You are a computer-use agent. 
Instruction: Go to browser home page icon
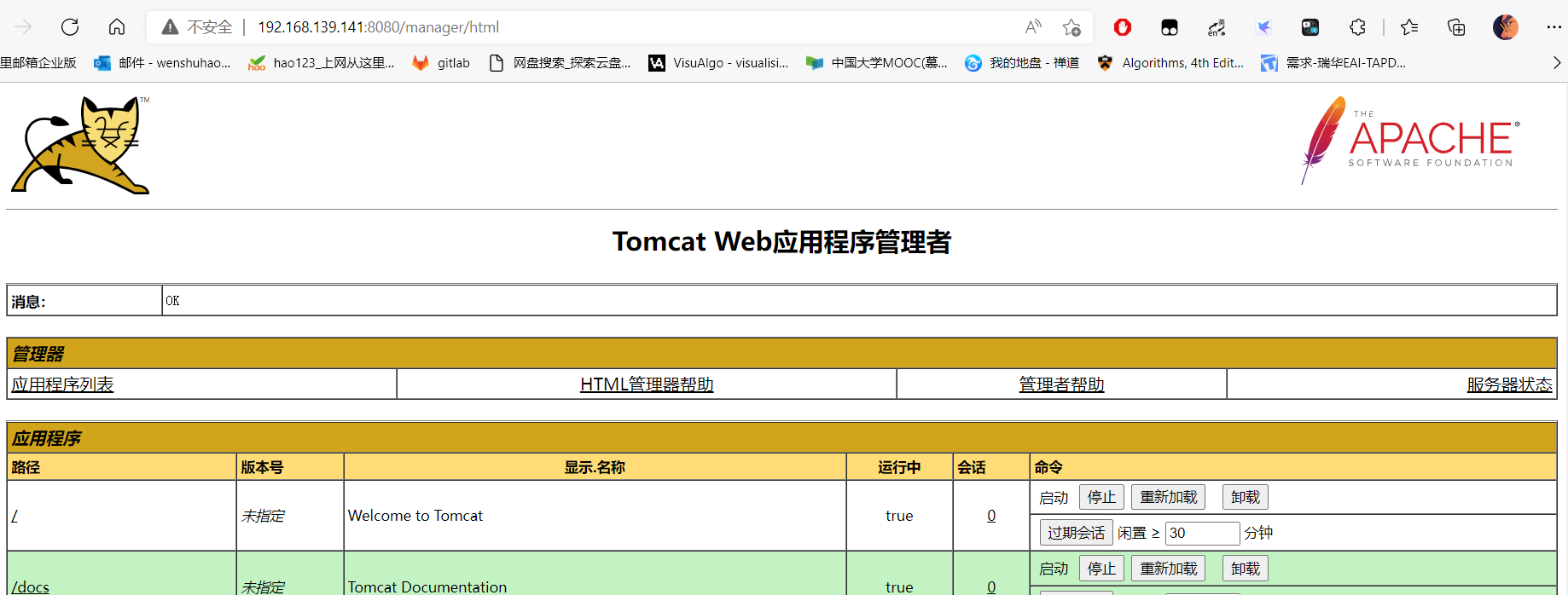117,27
